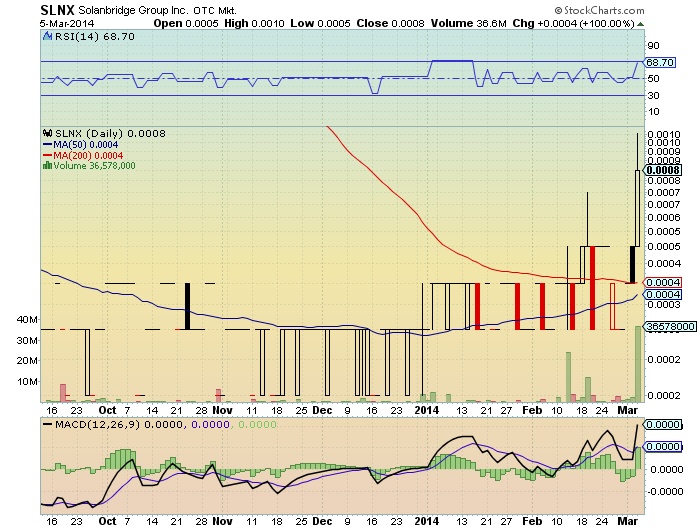Click the 2014 label on price chart axis
This screenshot has width=700, height=530.
427,410
